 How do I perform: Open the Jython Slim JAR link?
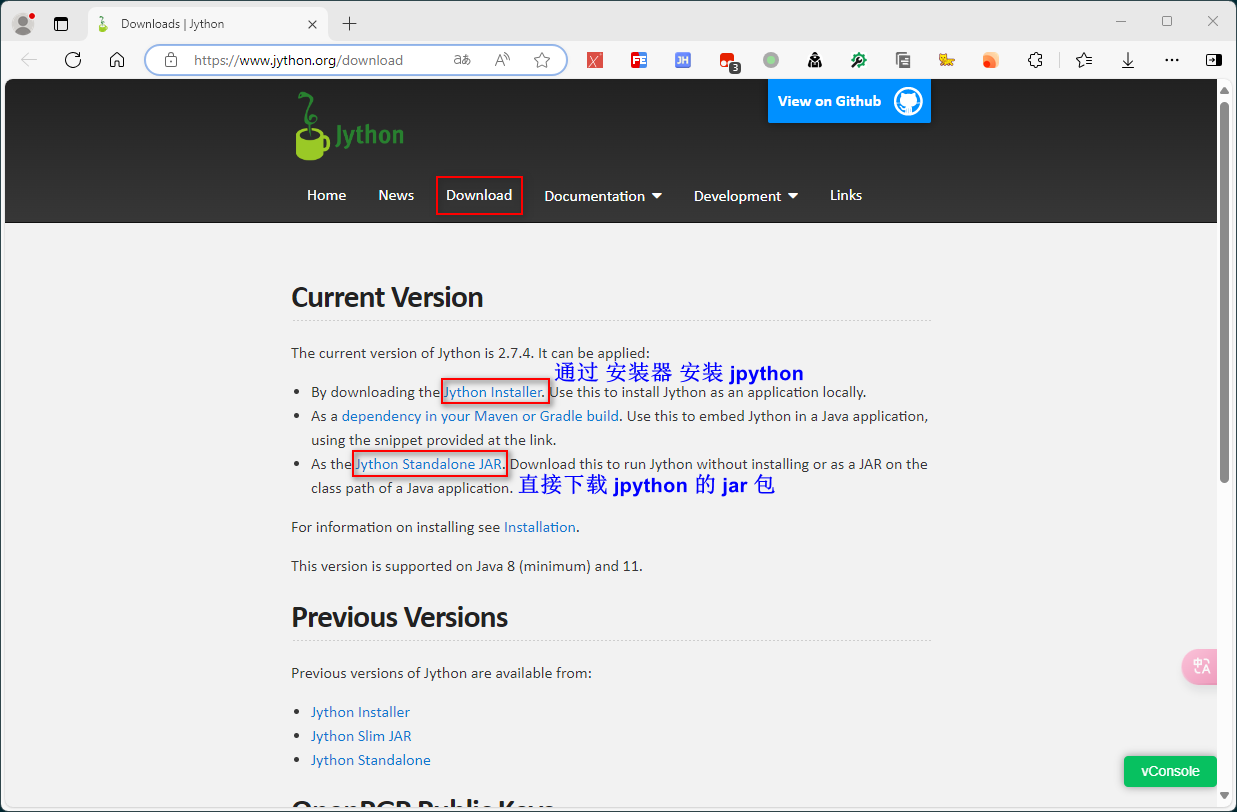click(x=361, y=735)
